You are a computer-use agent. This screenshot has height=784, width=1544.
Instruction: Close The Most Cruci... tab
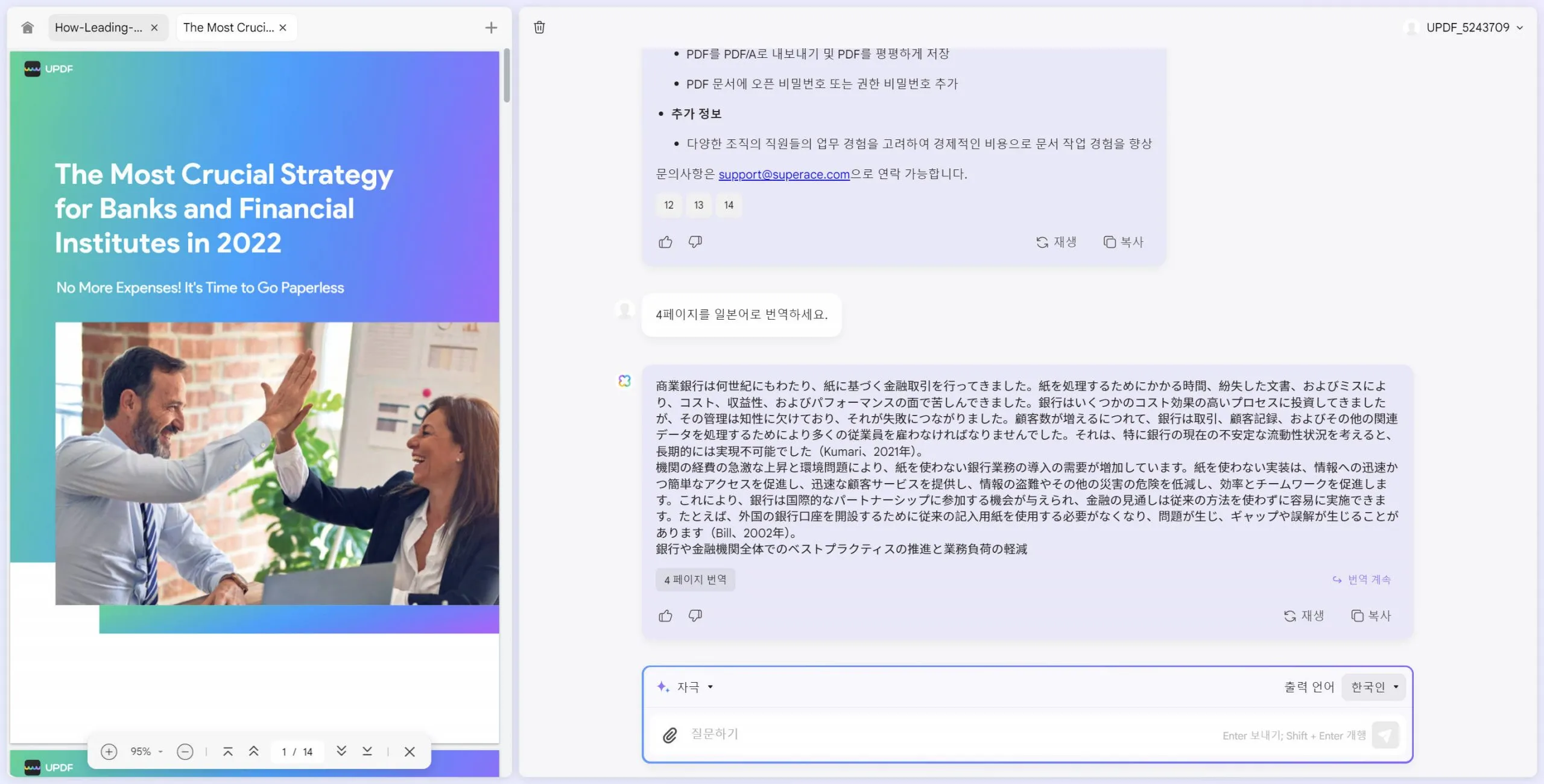tap(283, 28)
